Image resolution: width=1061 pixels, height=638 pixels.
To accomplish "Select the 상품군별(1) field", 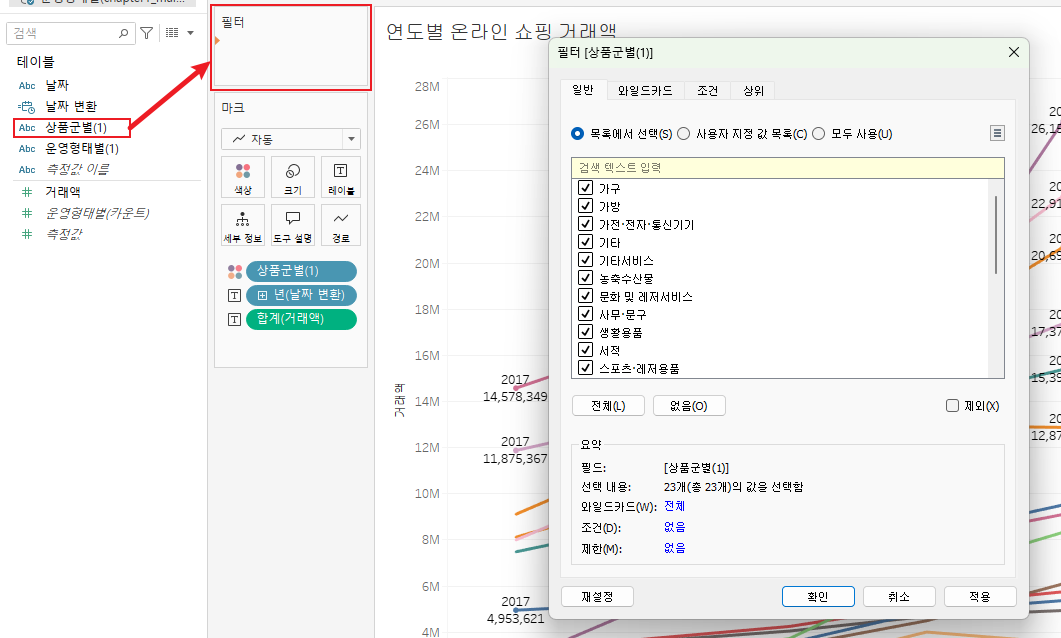I will (76, 127).
